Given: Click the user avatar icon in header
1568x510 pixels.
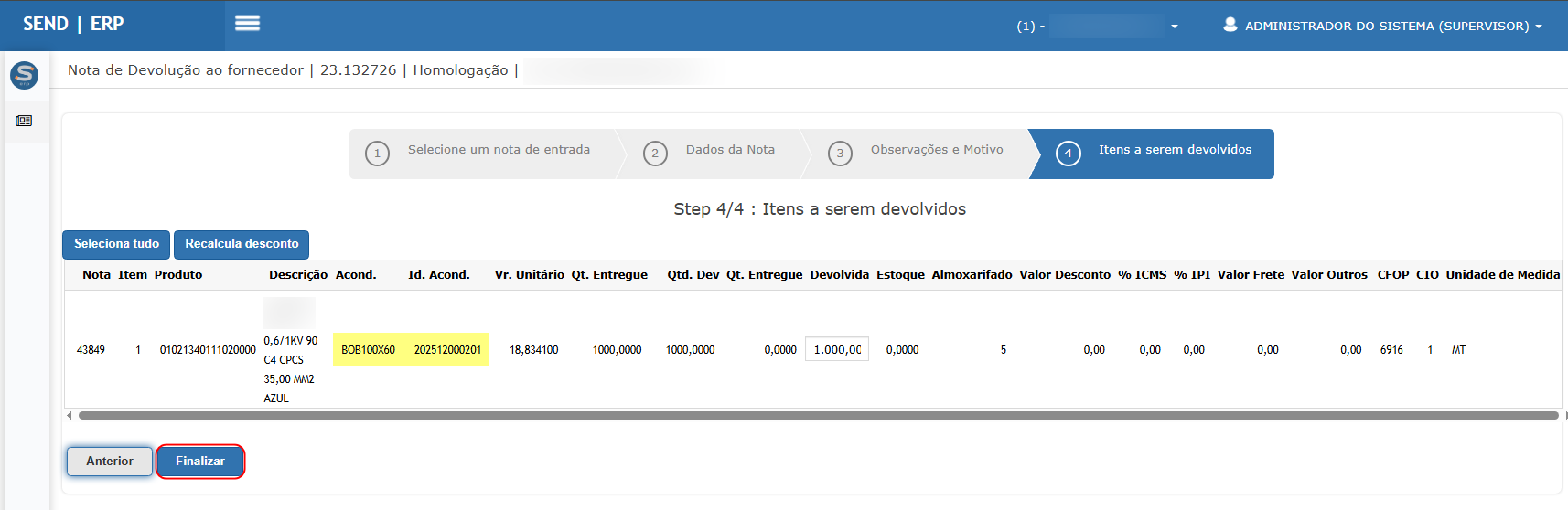Looking at the screenshot, I should pyautogui.click(x=1230, y=25).
